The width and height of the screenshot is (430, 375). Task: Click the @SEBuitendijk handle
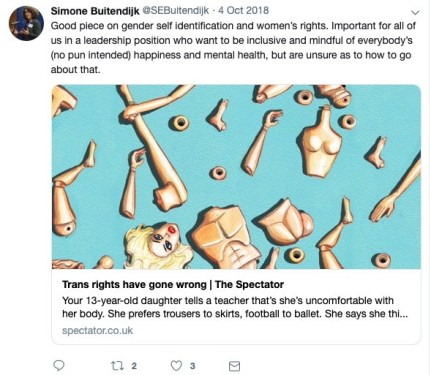(x=176, y=11)
